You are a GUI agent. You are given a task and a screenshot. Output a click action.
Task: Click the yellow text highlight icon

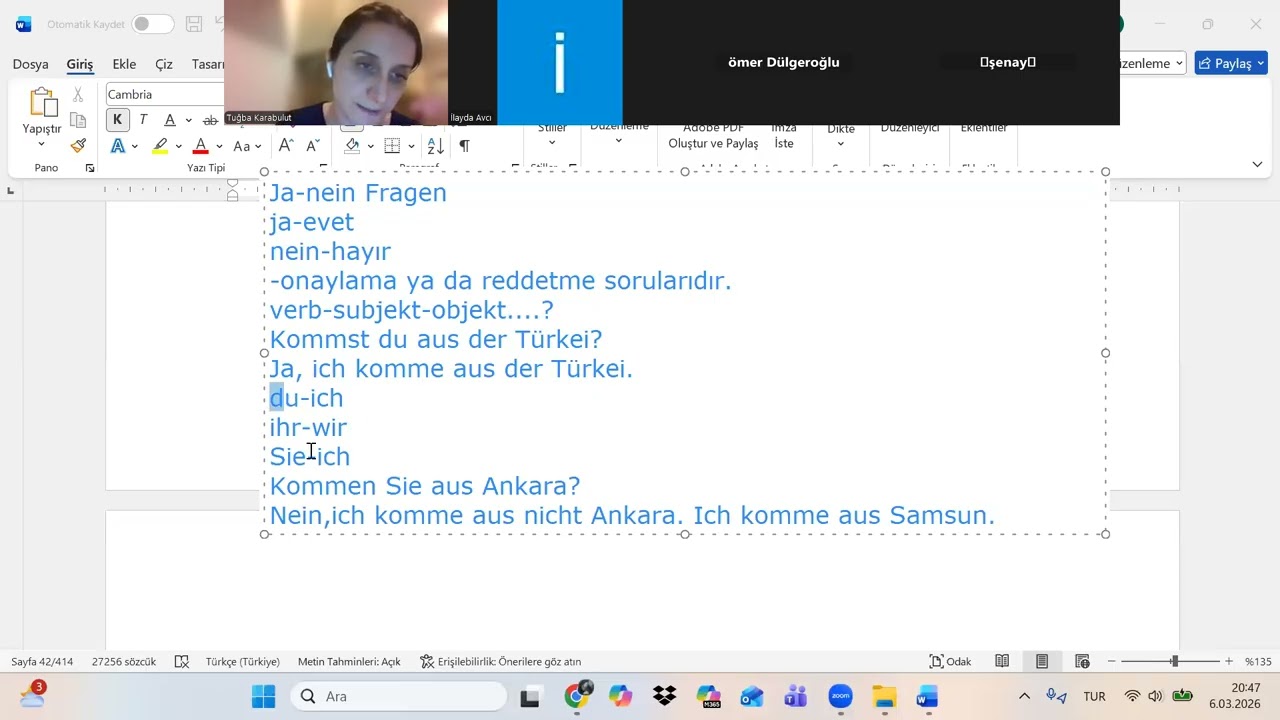[x=160, y=146]
